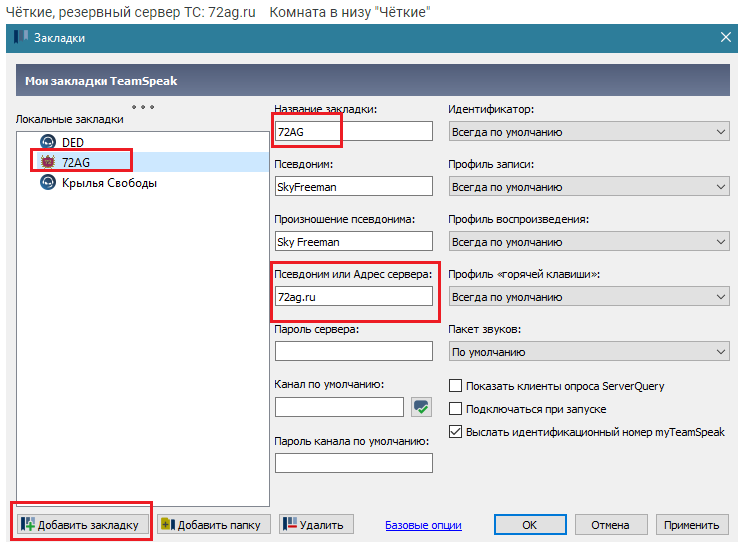Click the Локальные закладки label
This screenshot has width=745, height=544.
(x=69, y=119)
